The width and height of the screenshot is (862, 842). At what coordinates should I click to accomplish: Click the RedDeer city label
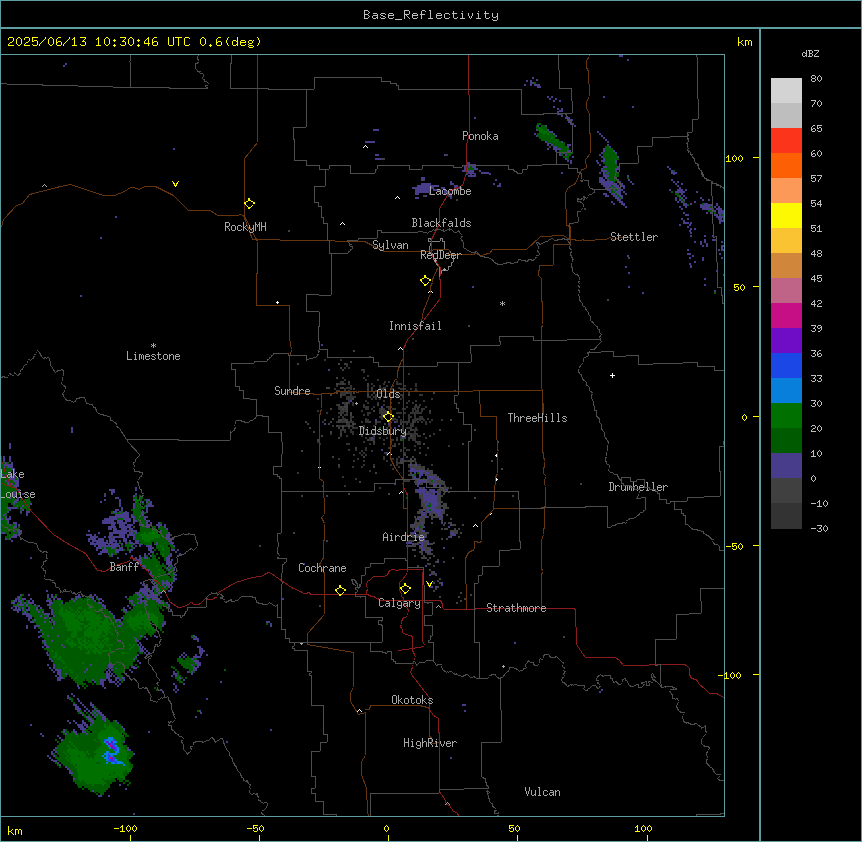(x=440, y=255)
